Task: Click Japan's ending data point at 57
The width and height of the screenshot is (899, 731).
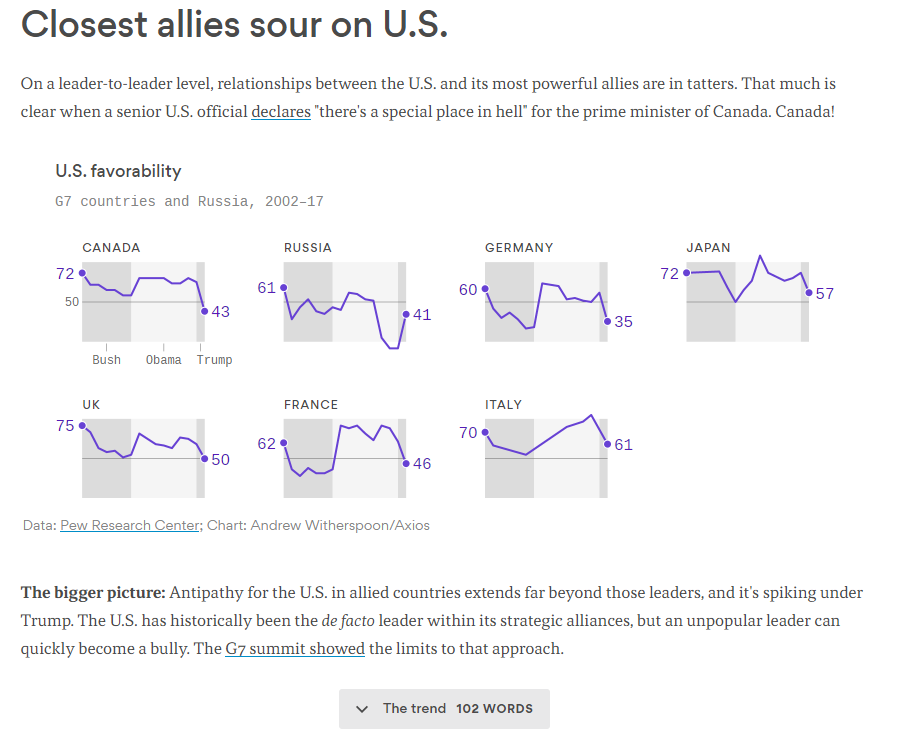Action: 808,293
